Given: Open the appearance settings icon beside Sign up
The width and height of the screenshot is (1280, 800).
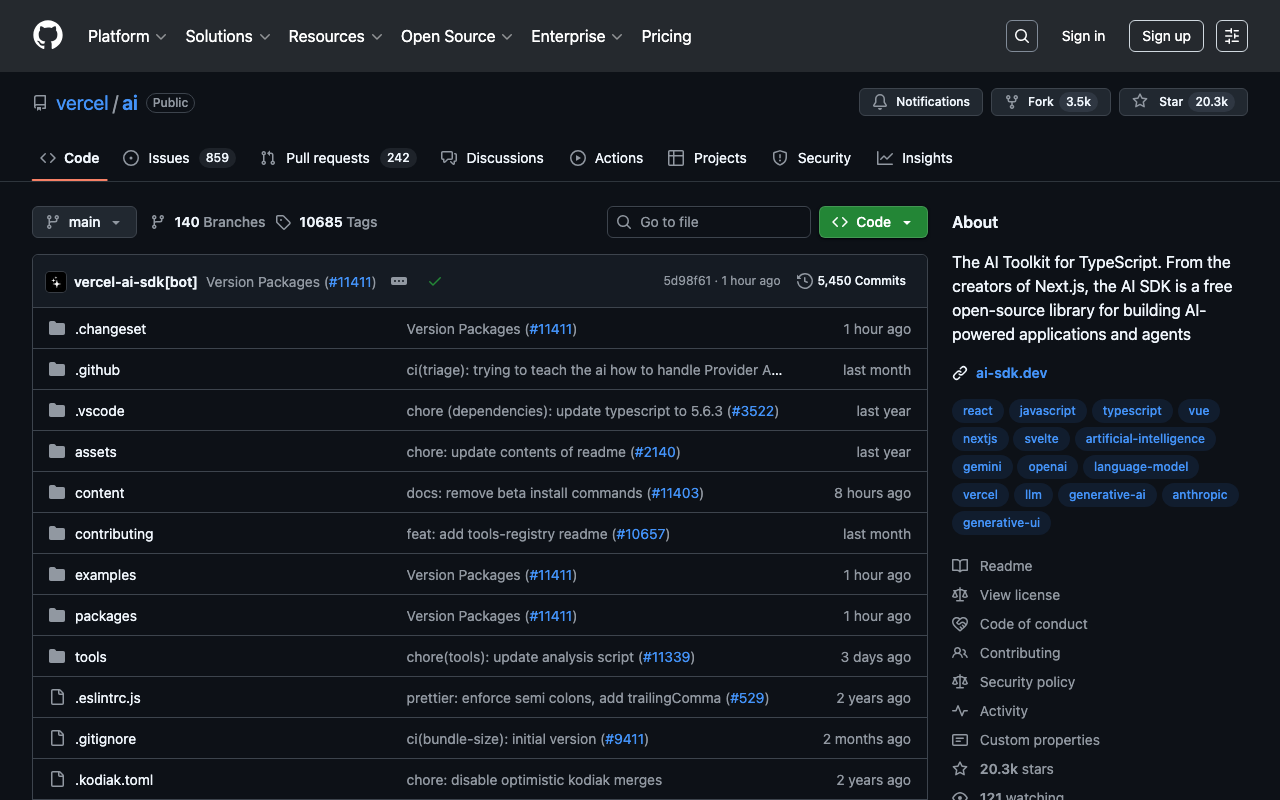Looking at the screenshot, I should 1231,36.
